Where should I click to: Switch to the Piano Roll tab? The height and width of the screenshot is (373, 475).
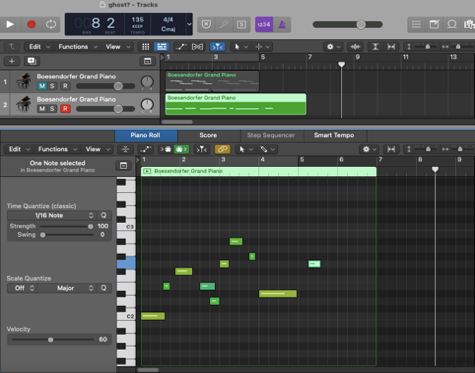[146, 135]
